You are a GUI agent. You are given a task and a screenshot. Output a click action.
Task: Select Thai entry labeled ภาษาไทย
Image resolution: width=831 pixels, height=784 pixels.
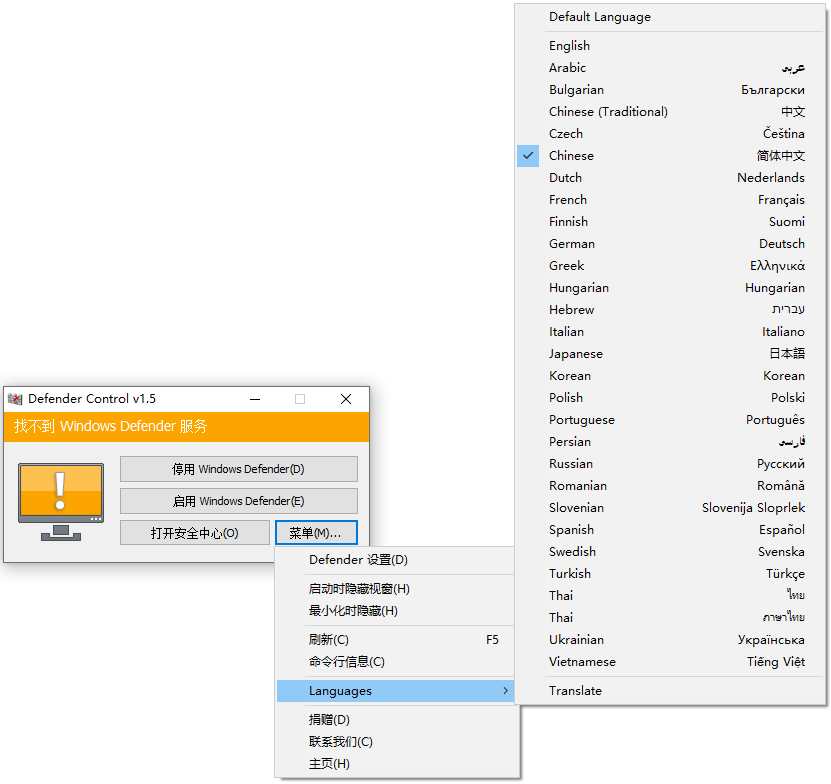tap(670, 618)
